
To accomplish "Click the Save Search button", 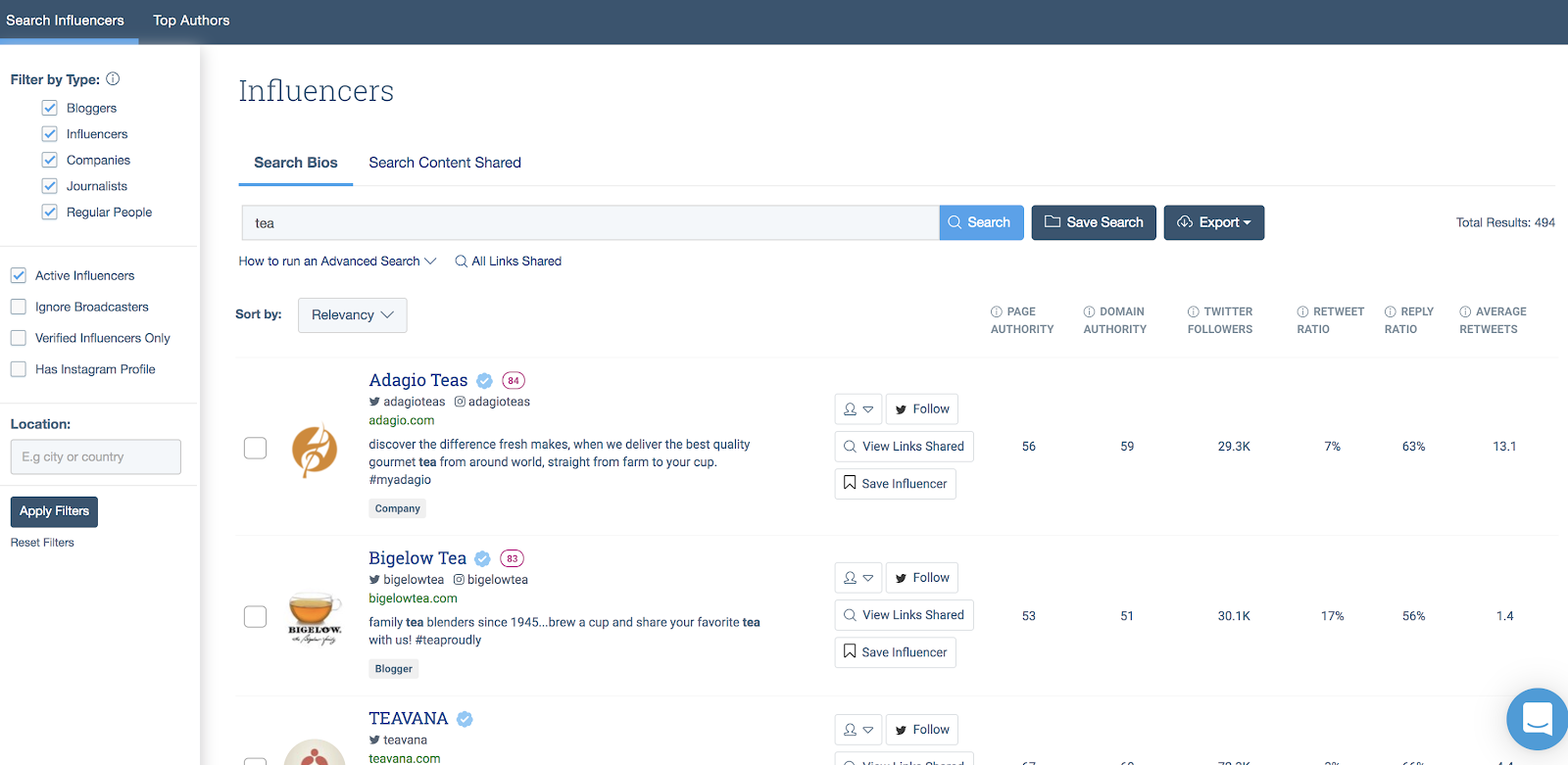I will click(1094, 222).
